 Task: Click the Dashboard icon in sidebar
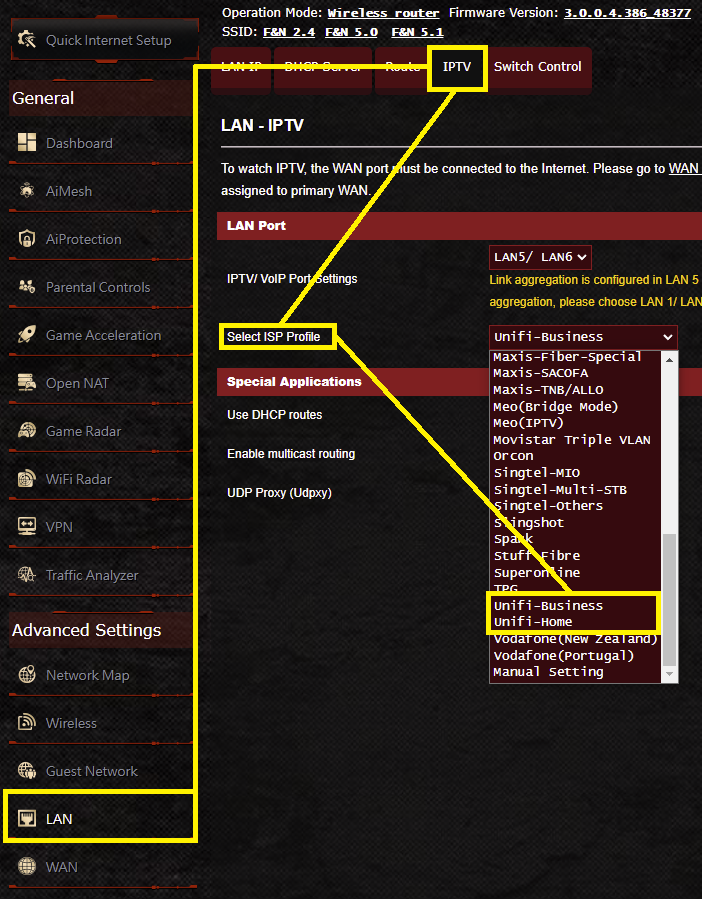click(27, 143)
